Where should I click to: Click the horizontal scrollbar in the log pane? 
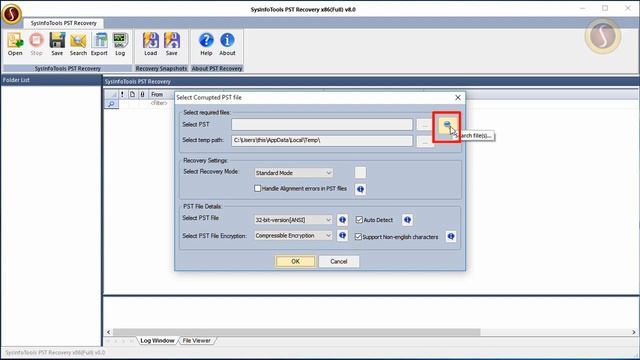click(297, 332)
